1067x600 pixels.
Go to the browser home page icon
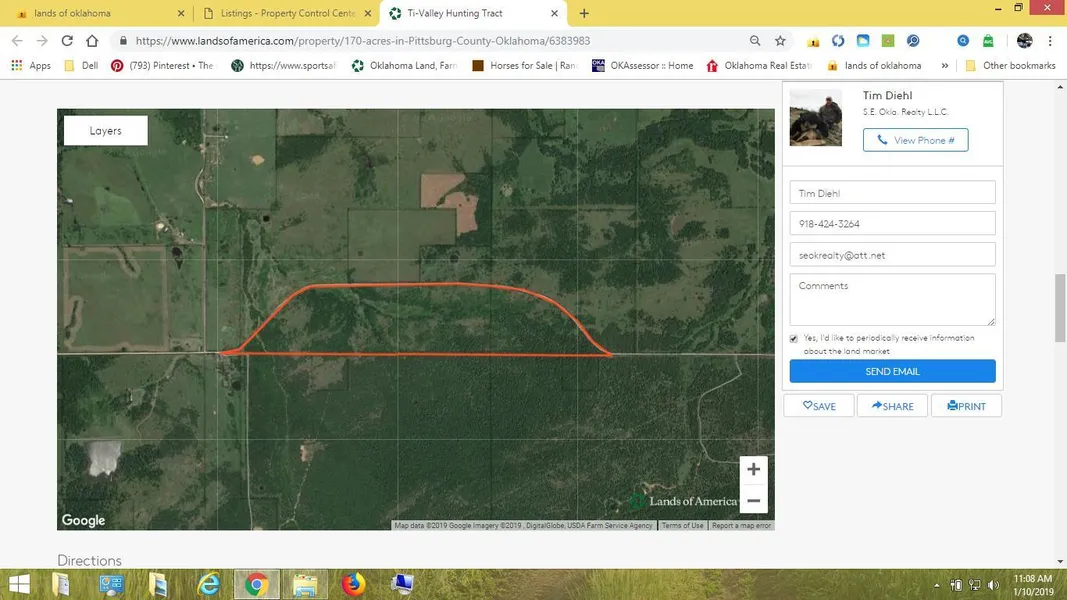92,41
